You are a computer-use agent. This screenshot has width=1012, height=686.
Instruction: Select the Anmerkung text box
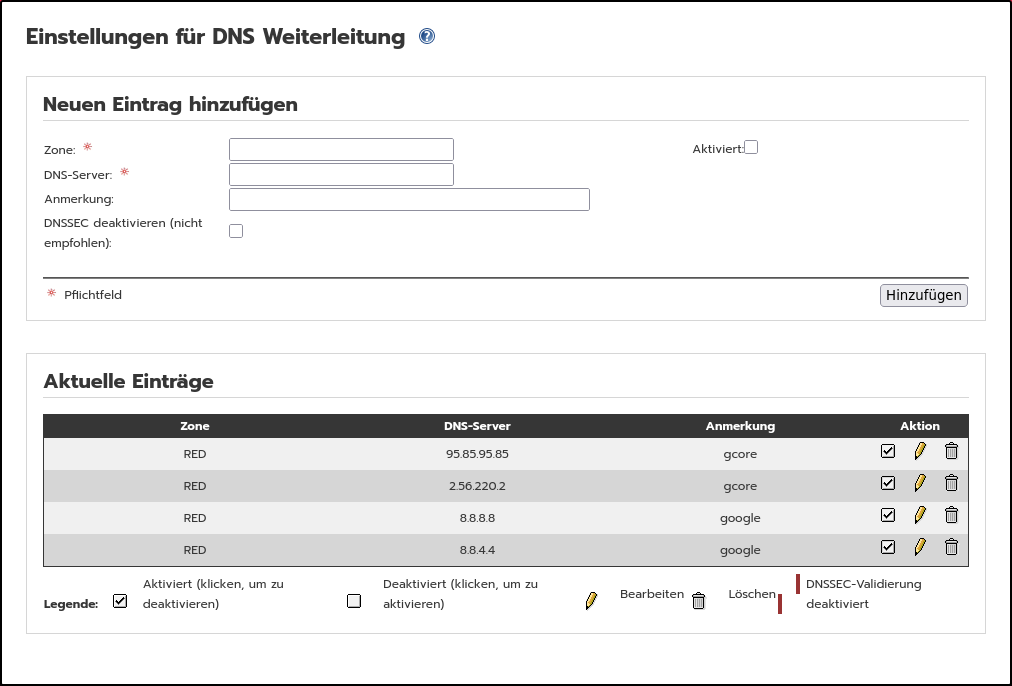pos(409,199)
